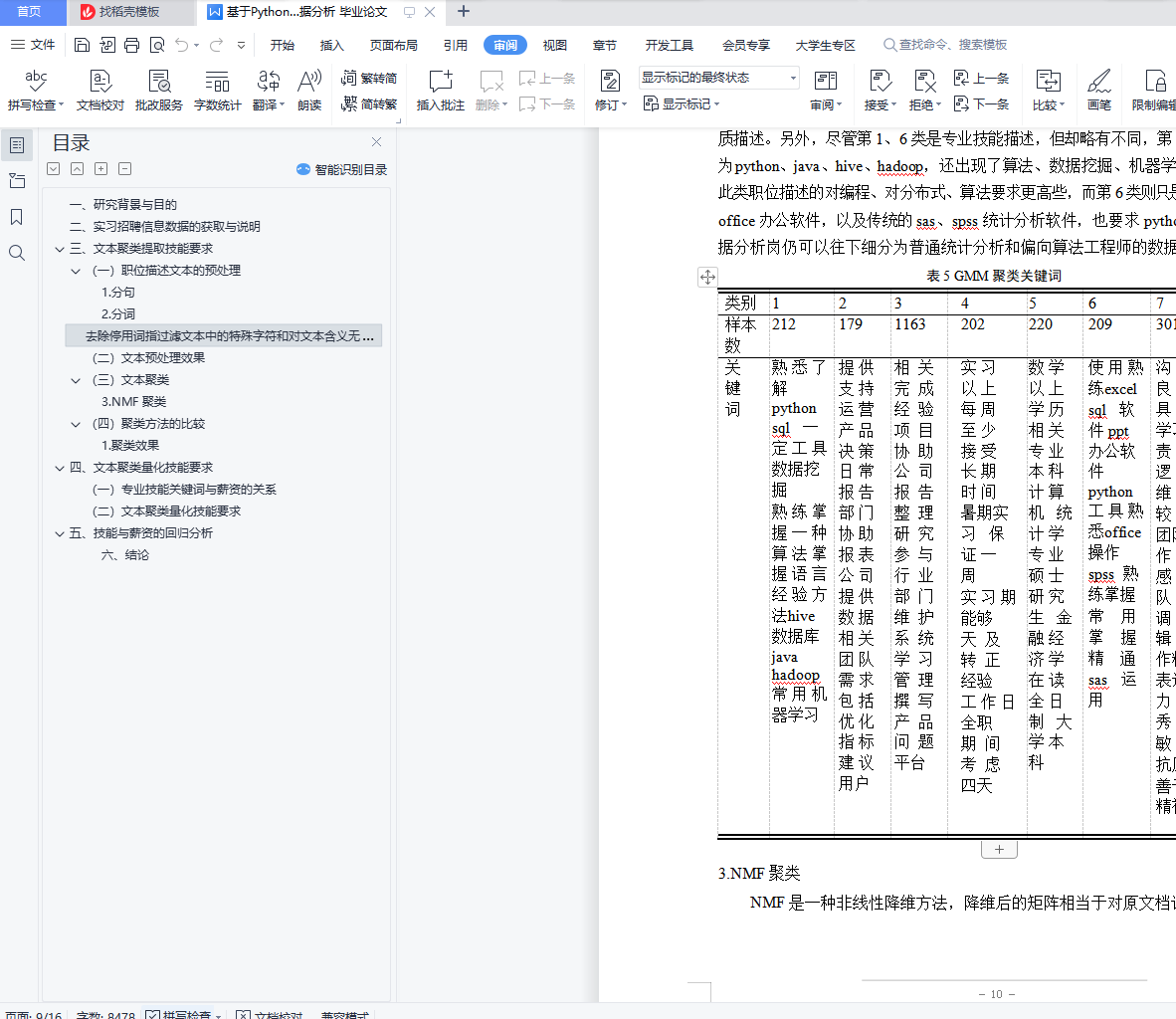This screenshot has height=1019, width=1176.
Task: Open the bookmark pane in left sidebar
Action: (x=17, y=217)
